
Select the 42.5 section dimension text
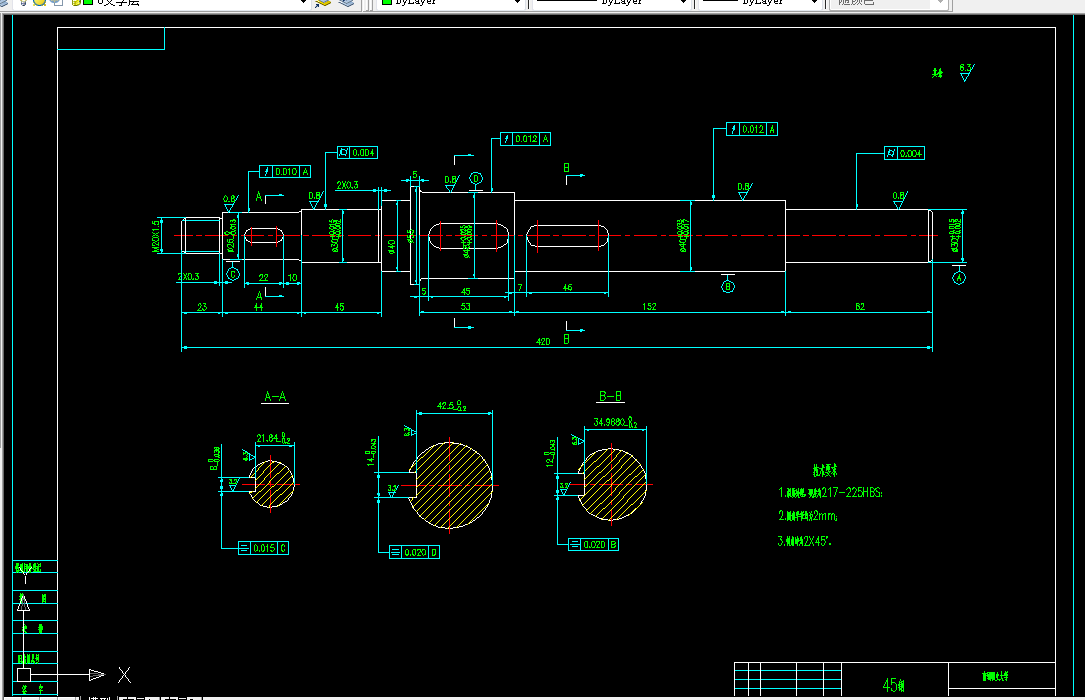point(451,406)
